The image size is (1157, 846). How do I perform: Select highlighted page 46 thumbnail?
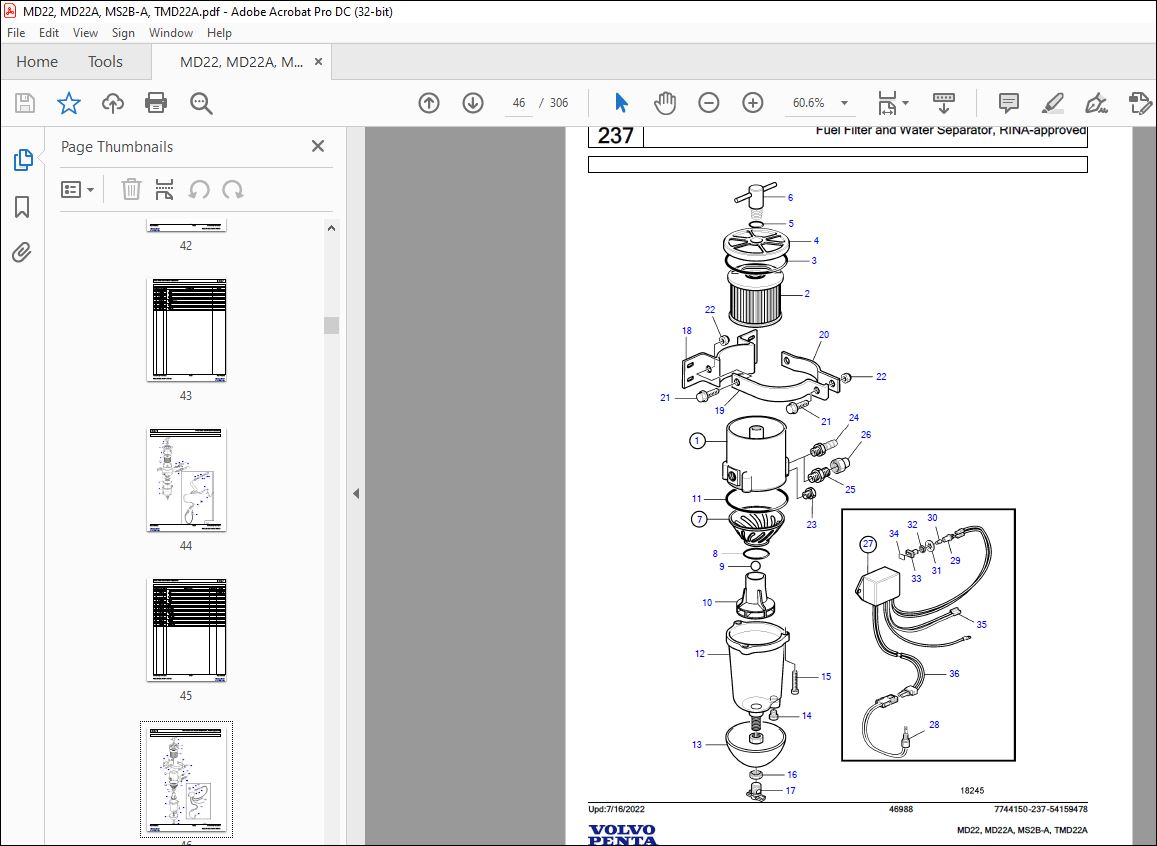186,780
